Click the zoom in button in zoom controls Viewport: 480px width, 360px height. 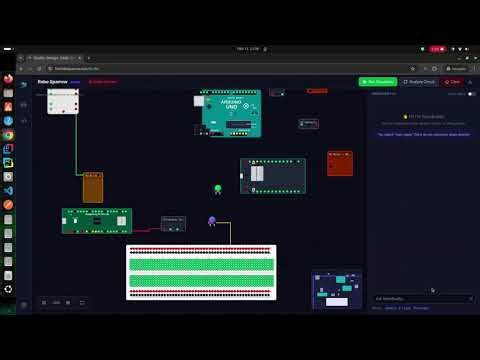(68, 302)
